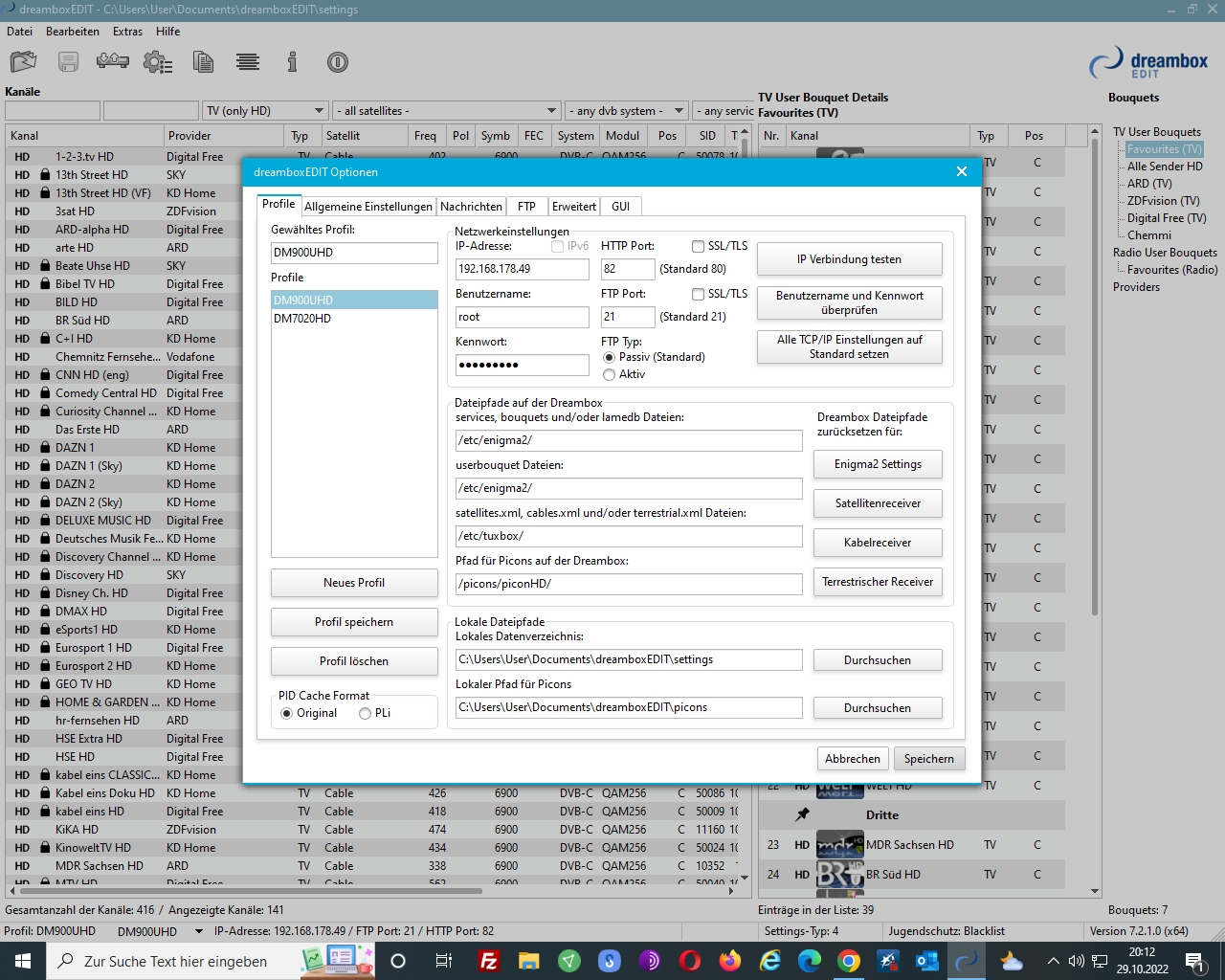This screenshot has height=980, width=1225.
Task: Open the status bar DM900UHD profile dropdown
Action: [199, 931]
